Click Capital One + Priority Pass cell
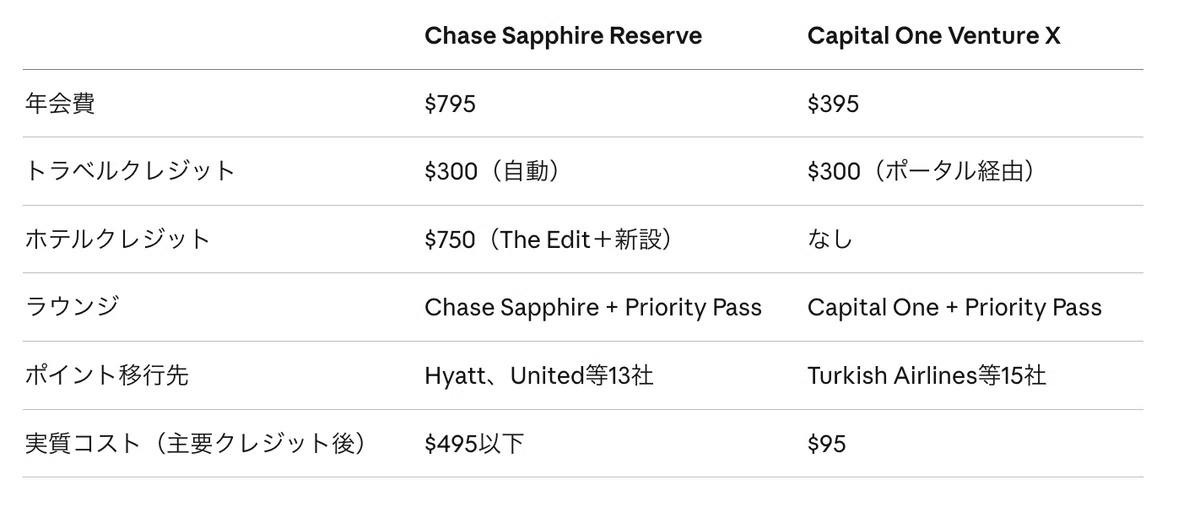 pos(955,307)
